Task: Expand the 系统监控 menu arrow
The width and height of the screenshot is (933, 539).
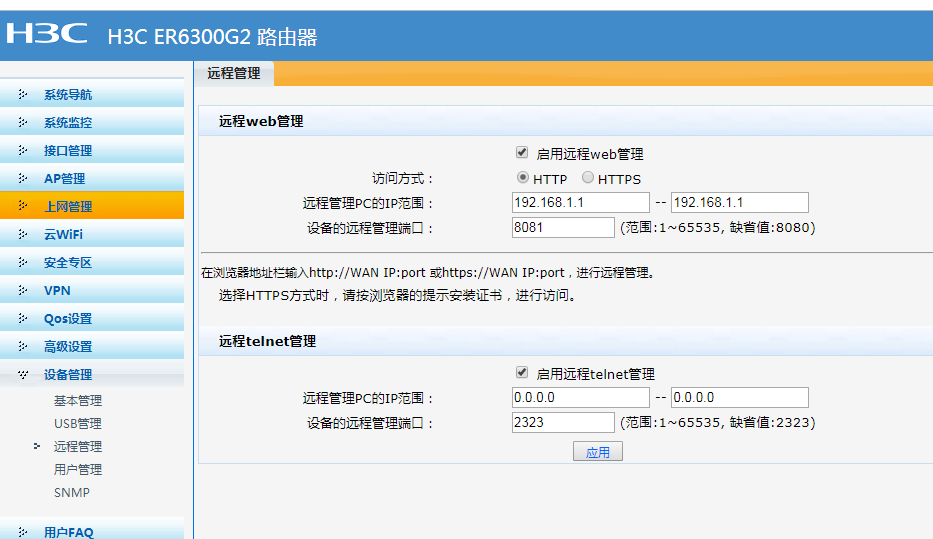Action: (x=23, y=122)
